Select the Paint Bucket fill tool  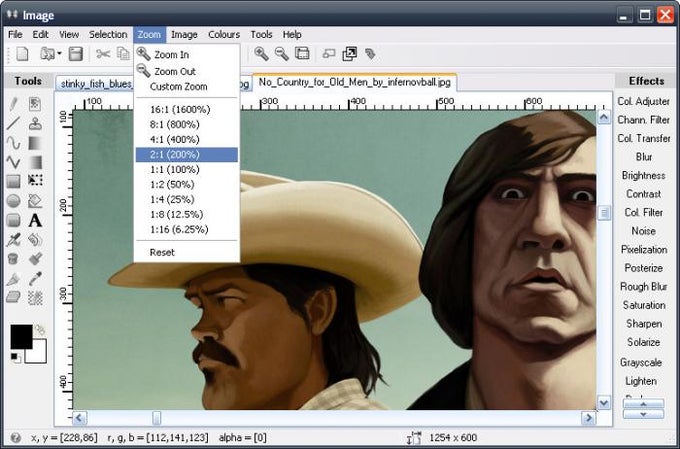13,259
